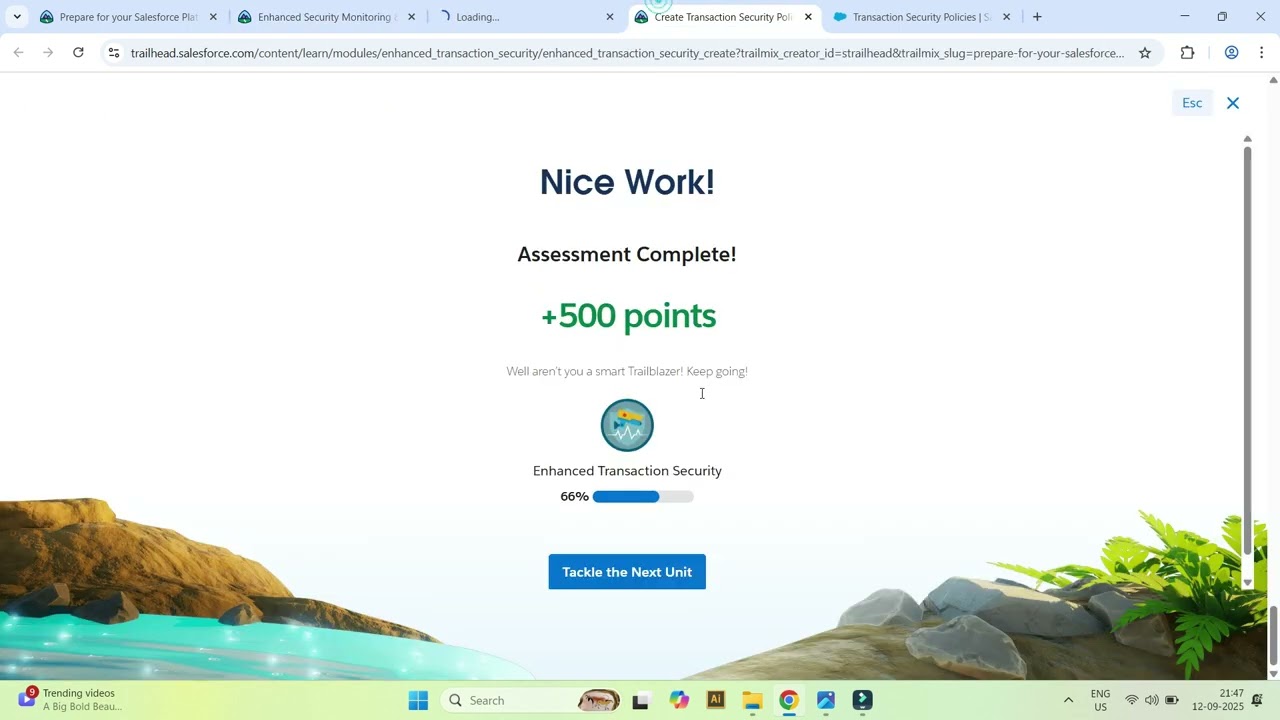This screenshot has width=1280, height=720.
Task: Open Task View on the taskbar
Action: (641, 700)
